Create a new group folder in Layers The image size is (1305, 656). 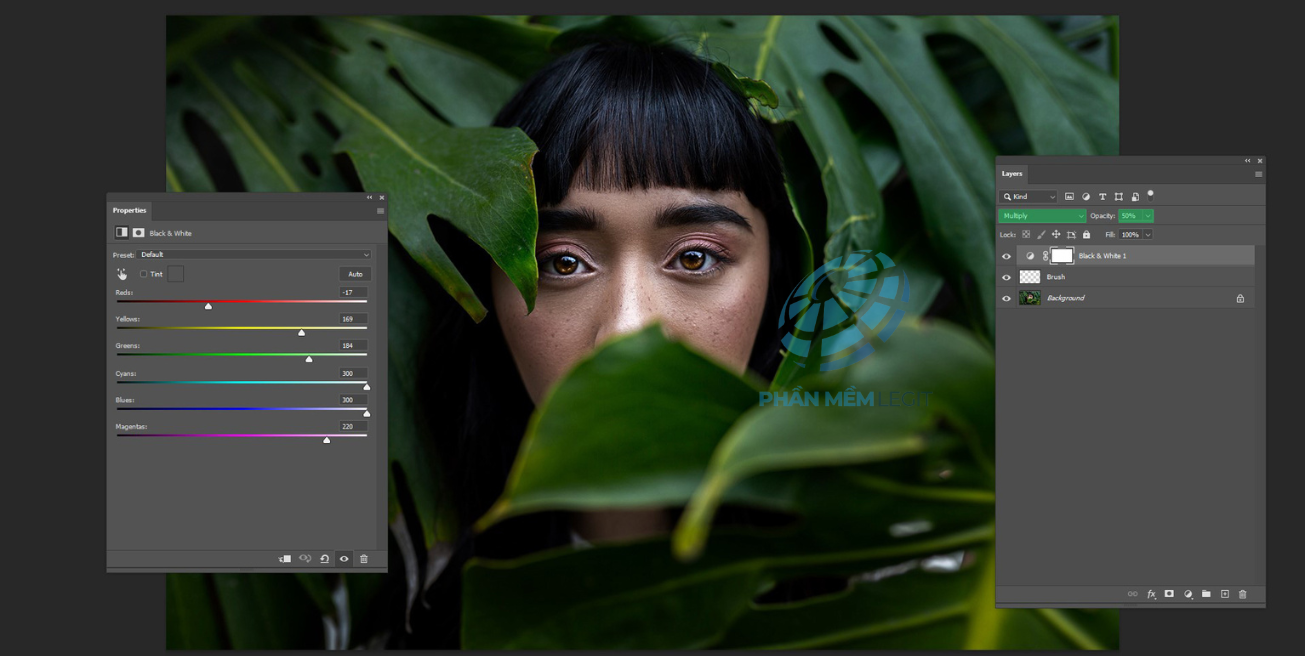1206,594
